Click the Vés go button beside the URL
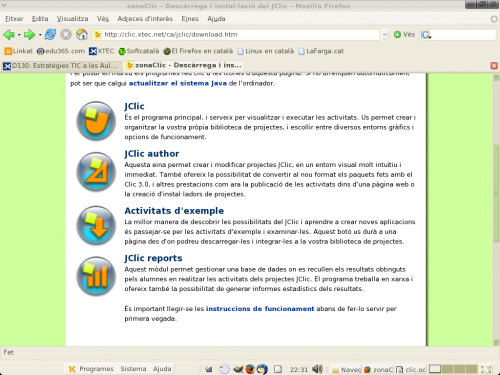Screen dimensions: 500x375 tap(404, 34)
